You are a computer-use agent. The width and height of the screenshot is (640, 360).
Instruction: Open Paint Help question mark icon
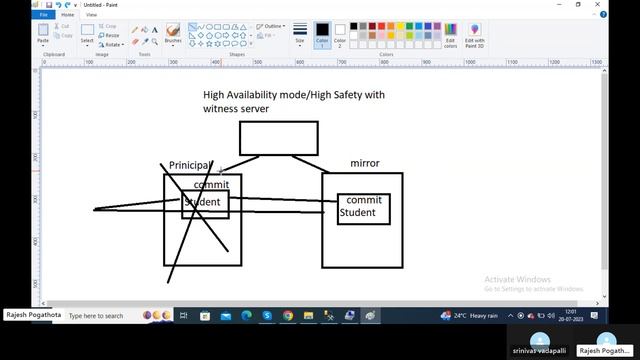[603, 15]
